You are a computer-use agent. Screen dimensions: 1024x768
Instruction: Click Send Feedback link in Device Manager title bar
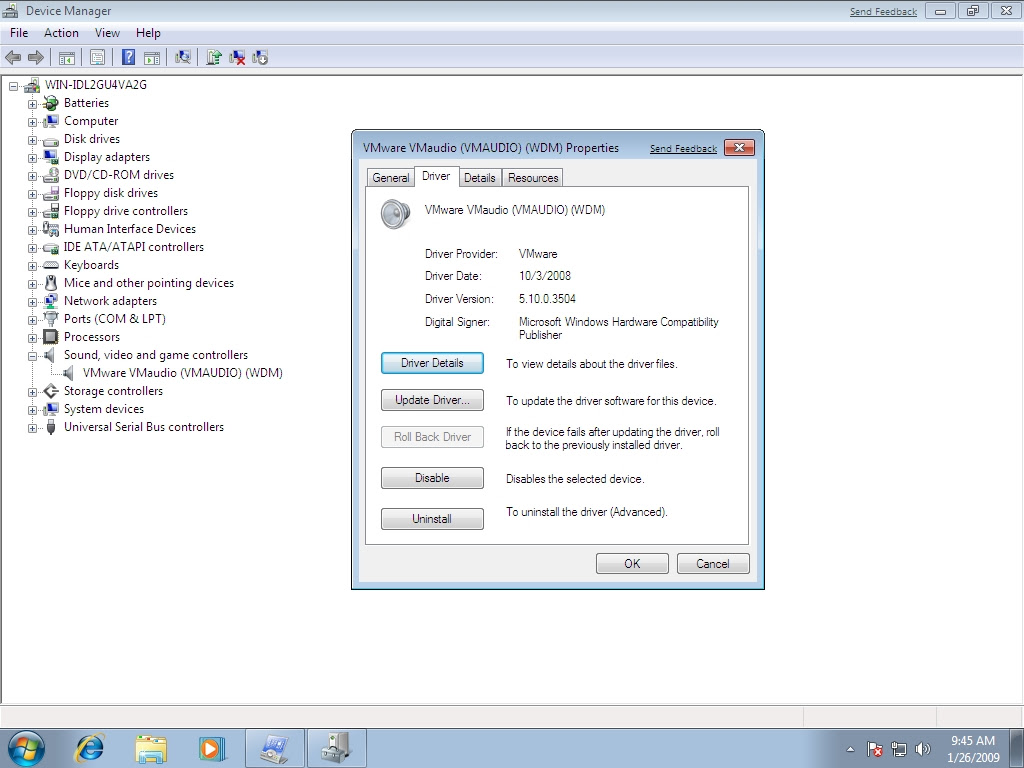[x=883, y=12]
